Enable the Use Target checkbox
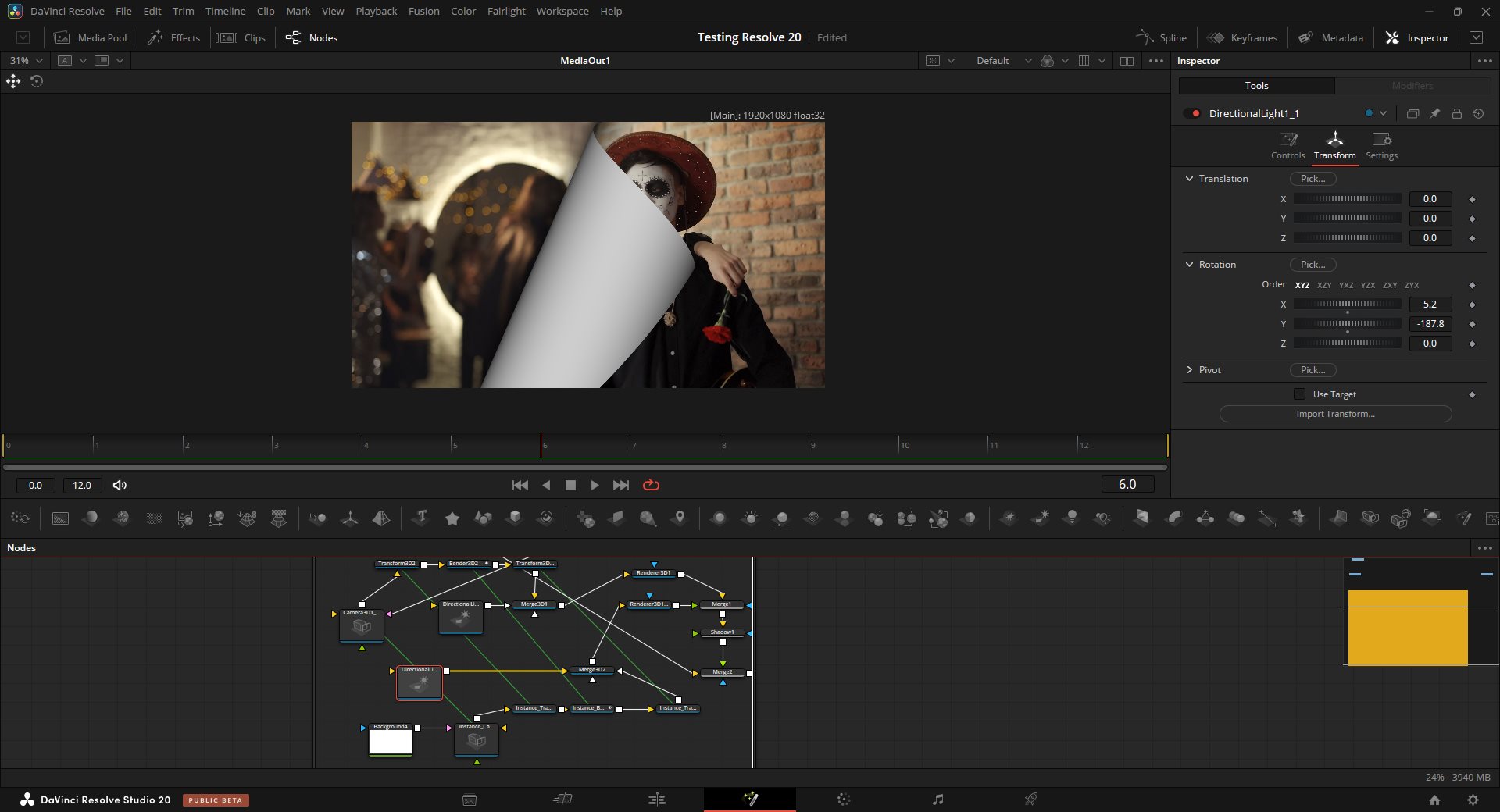The height and width of the screenshot is (812, 1500). coord(1299,394)
